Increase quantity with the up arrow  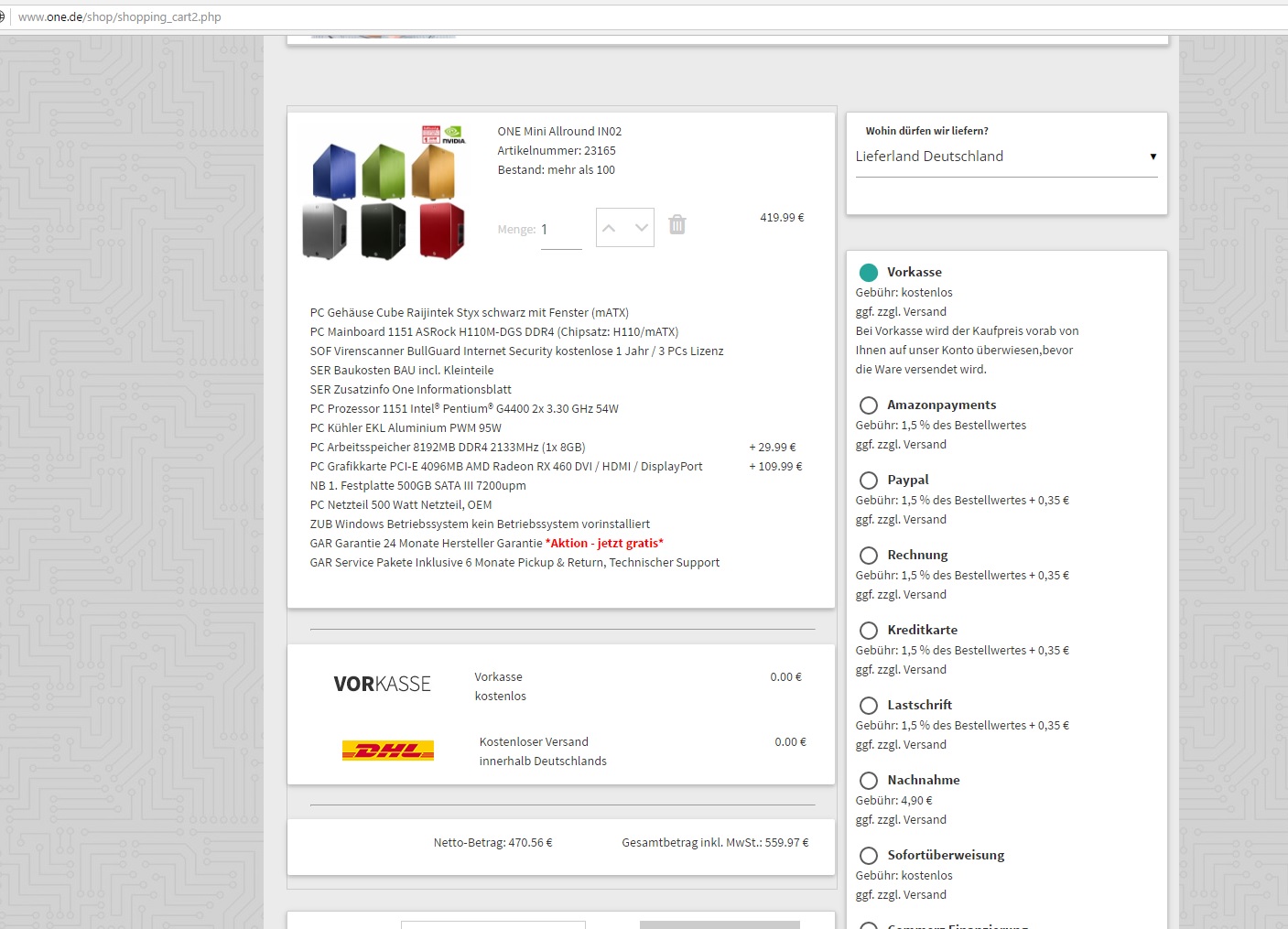tap(610, 228)
